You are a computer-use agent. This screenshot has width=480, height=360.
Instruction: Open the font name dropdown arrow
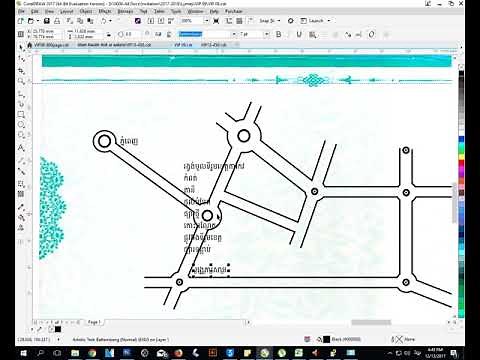point(234,34)
